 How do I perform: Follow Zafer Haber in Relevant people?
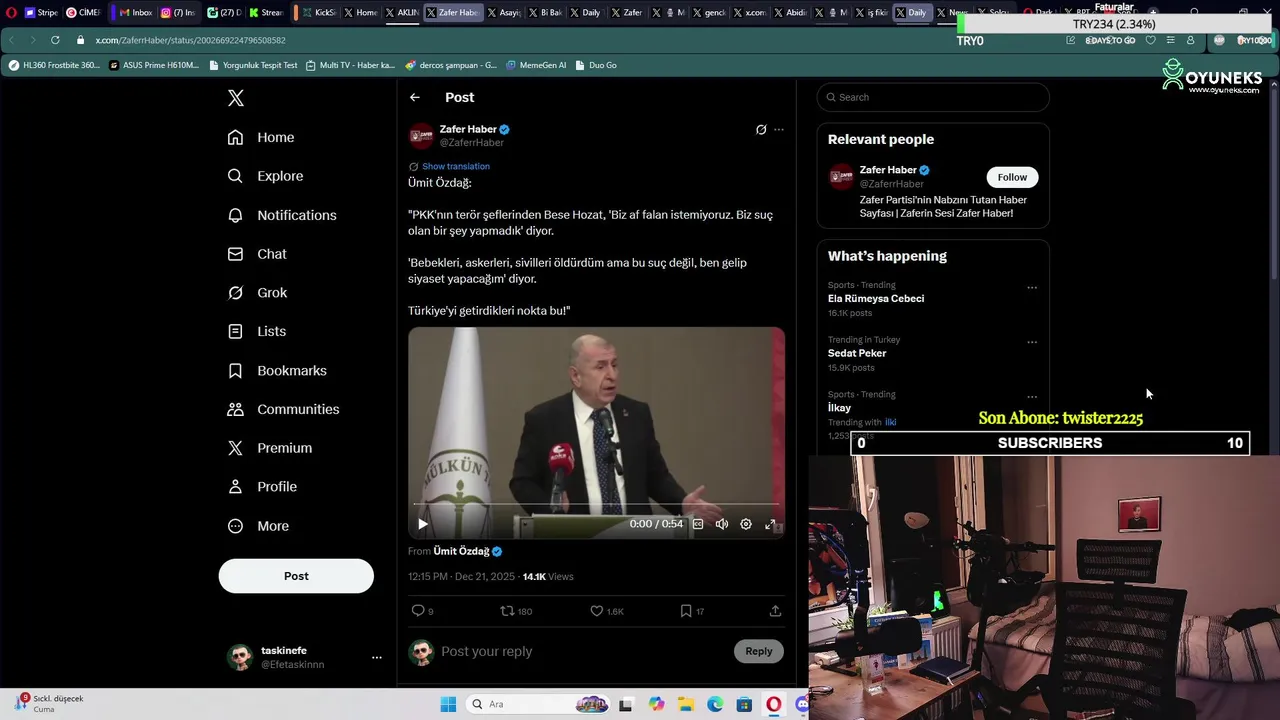(1012, 177)
